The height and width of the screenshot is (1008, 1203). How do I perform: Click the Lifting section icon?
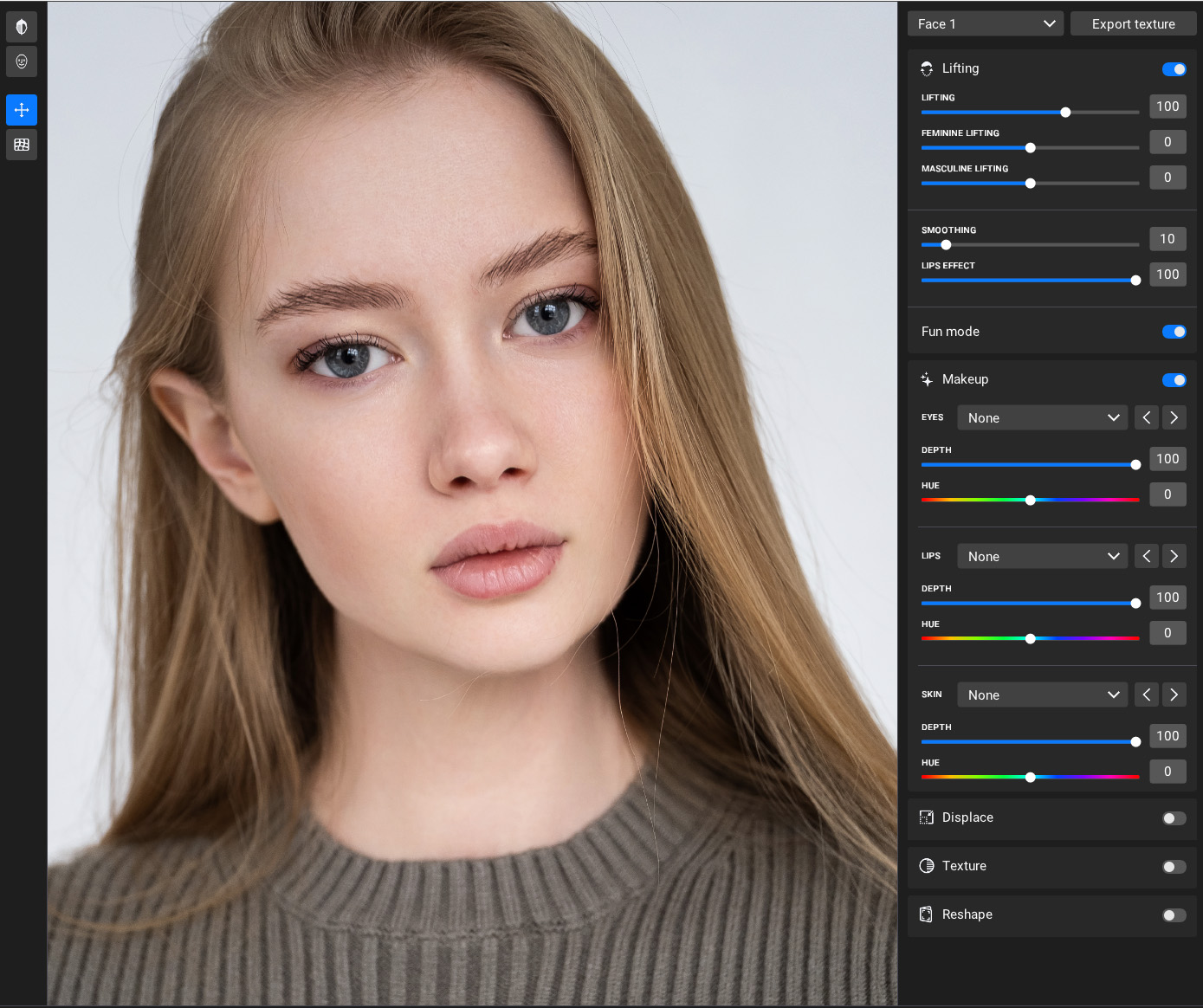[x=927, y=68]
